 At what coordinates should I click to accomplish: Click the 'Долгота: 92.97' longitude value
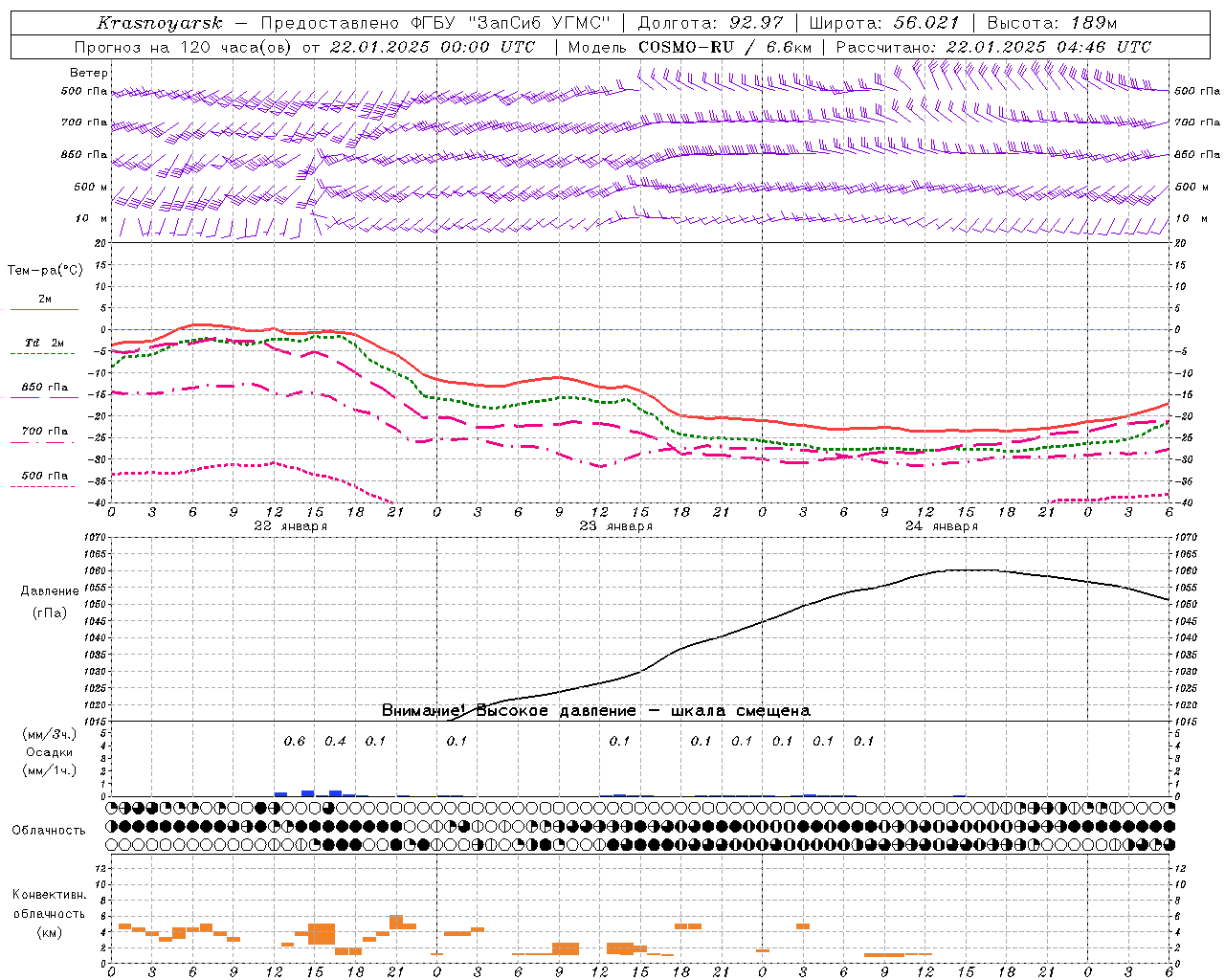710,23
